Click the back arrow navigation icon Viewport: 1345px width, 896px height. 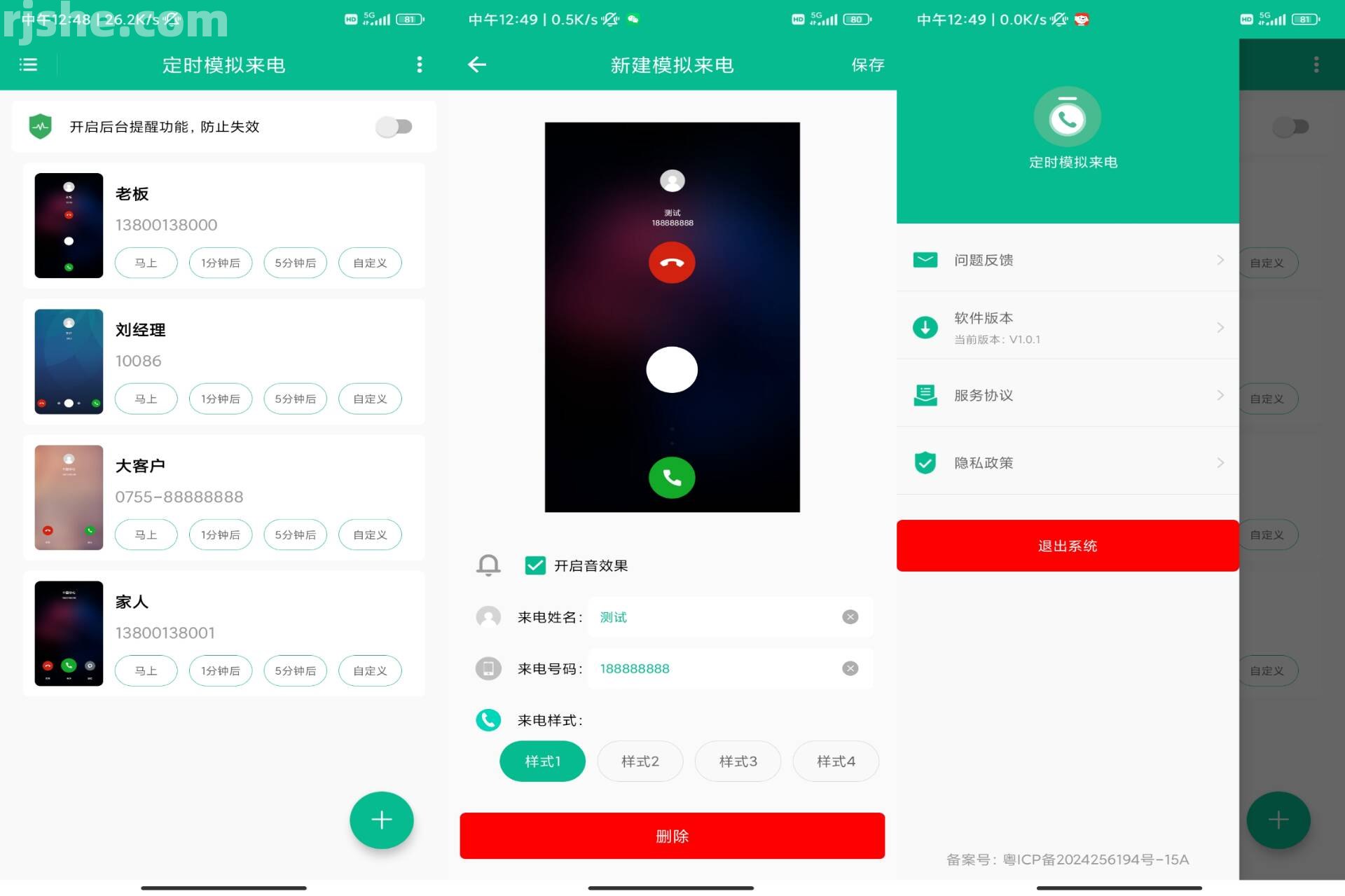coord(477,64)
